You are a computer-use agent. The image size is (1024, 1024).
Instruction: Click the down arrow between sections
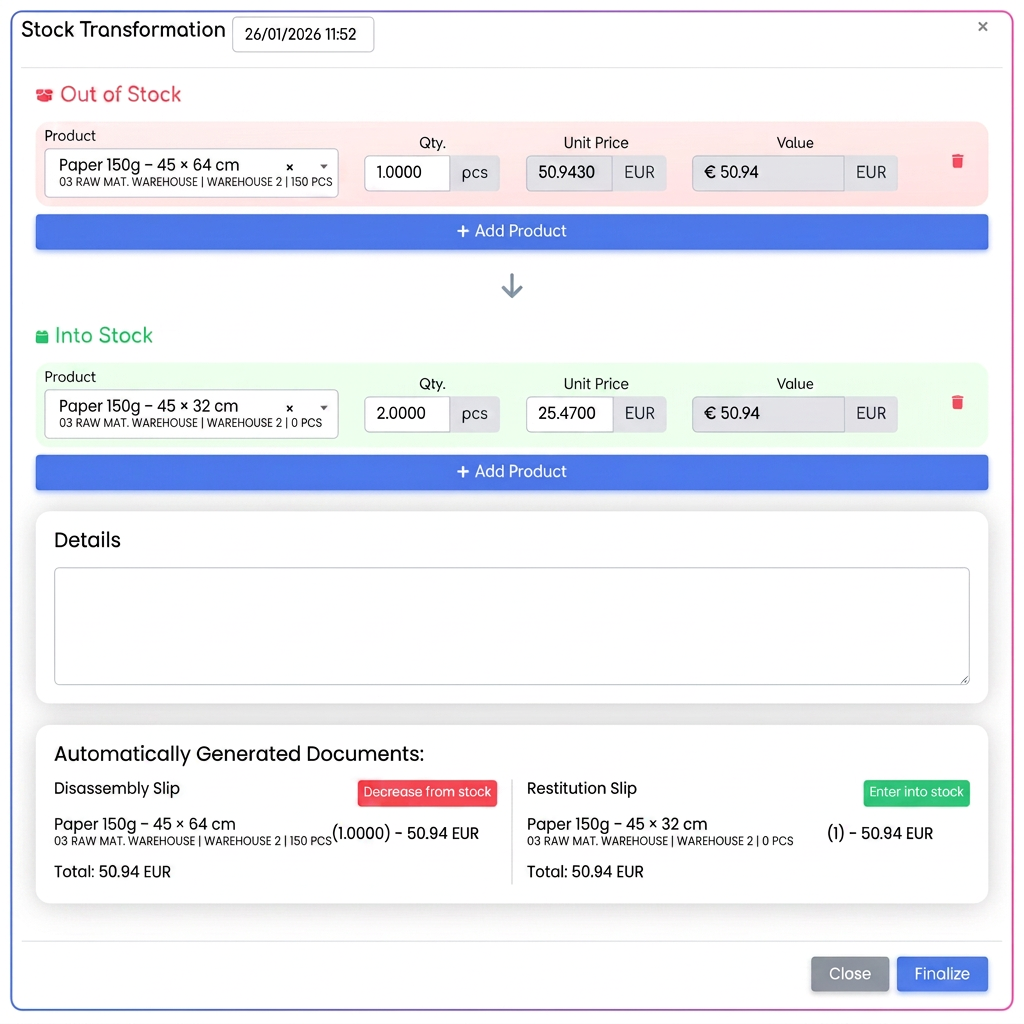pos(512,286)
